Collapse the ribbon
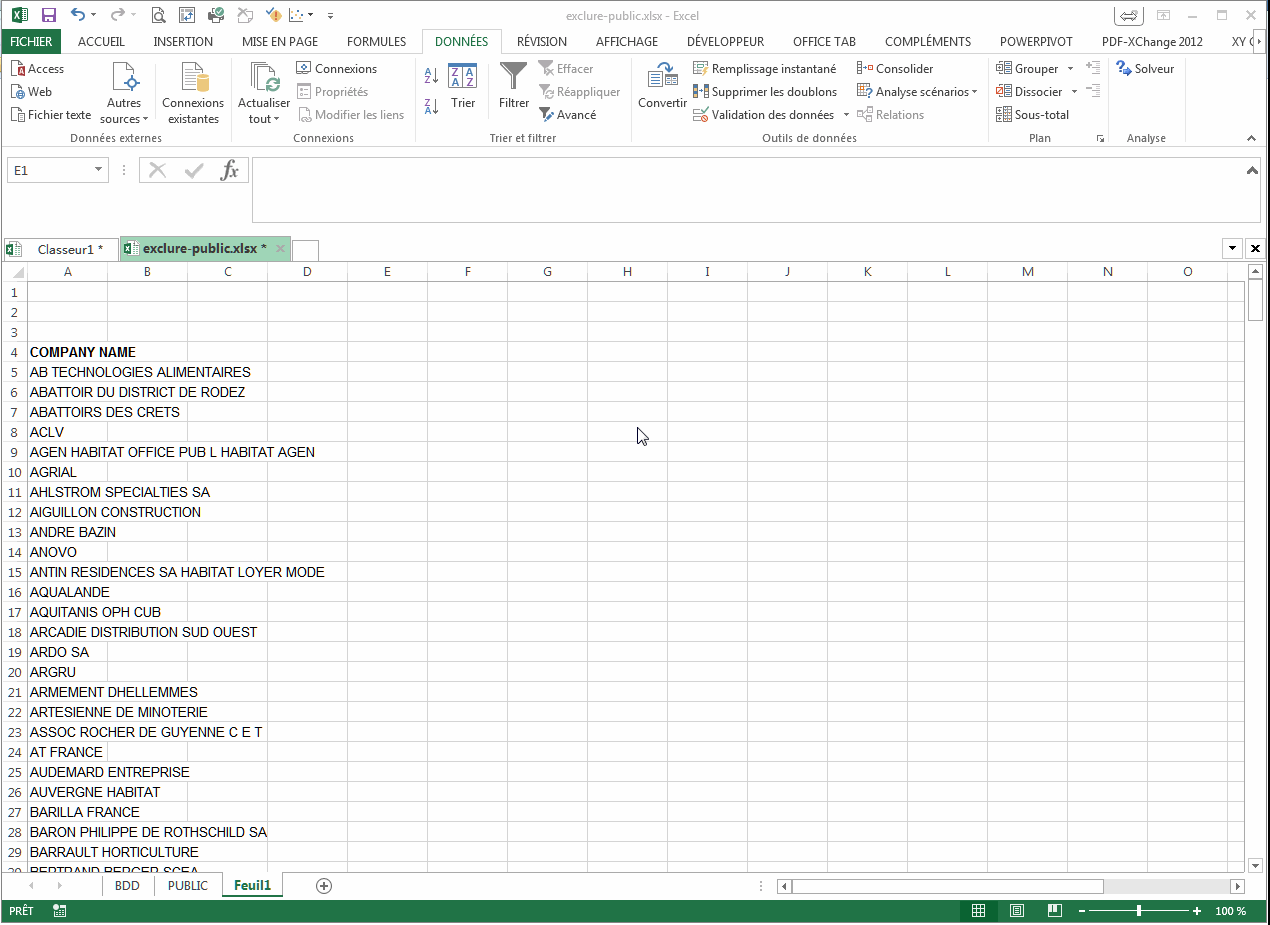The image size is (1270, 925). tap(1251, 138)
